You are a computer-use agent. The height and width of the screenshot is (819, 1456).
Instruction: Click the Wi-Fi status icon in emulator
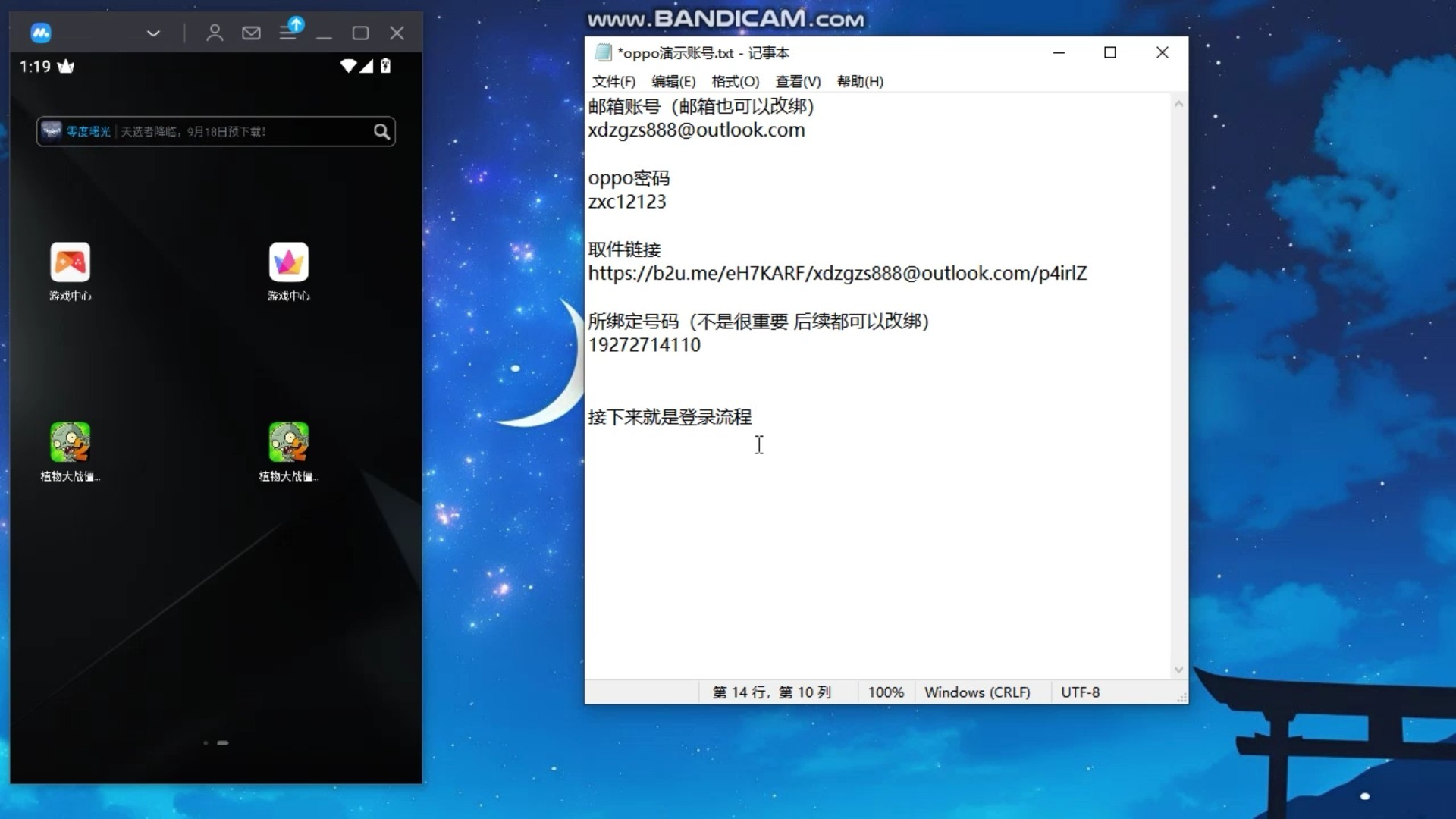point(348,66)
